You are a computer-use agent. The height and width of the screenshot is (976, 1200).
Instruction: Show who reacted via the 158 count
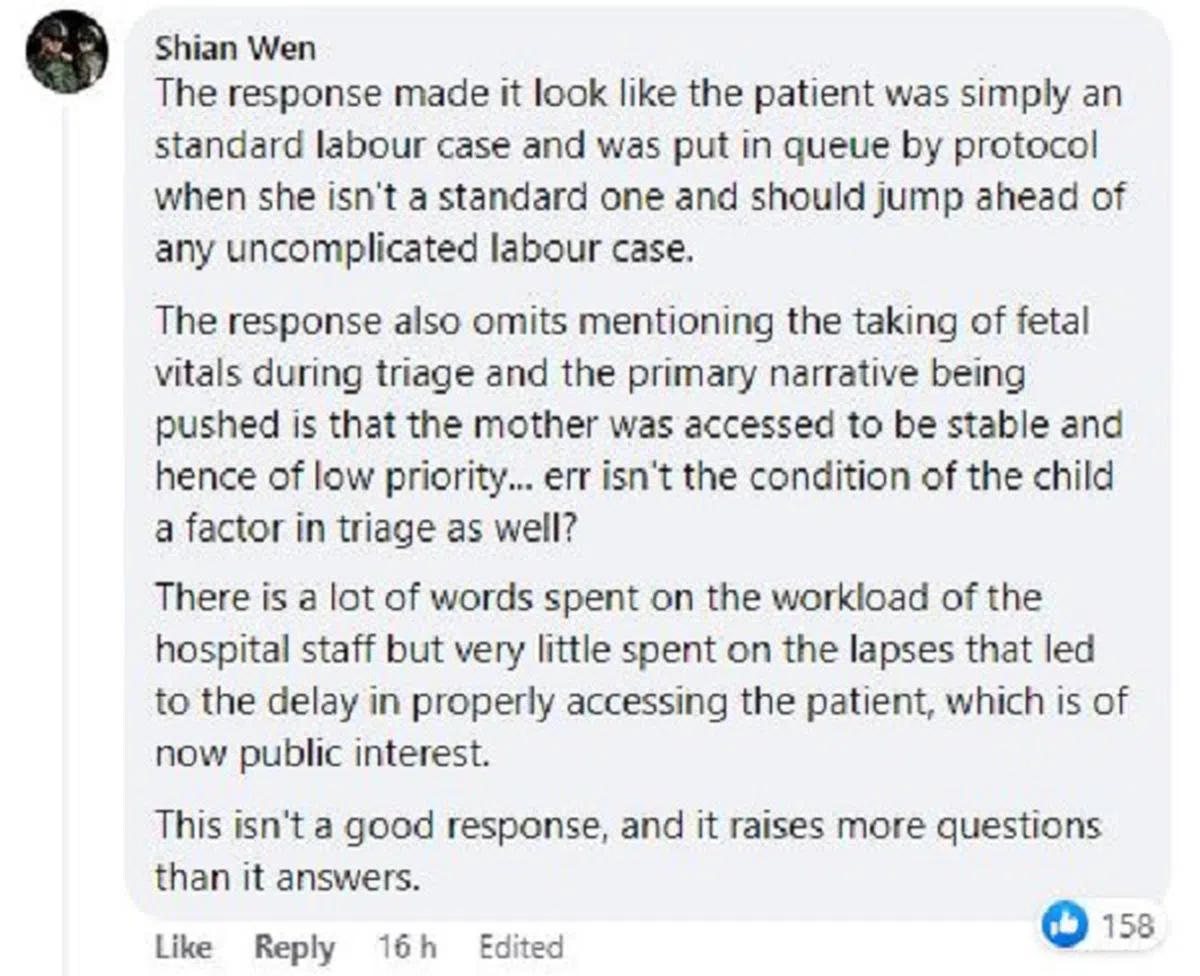pyautogui.click(x=1128, y=926)
